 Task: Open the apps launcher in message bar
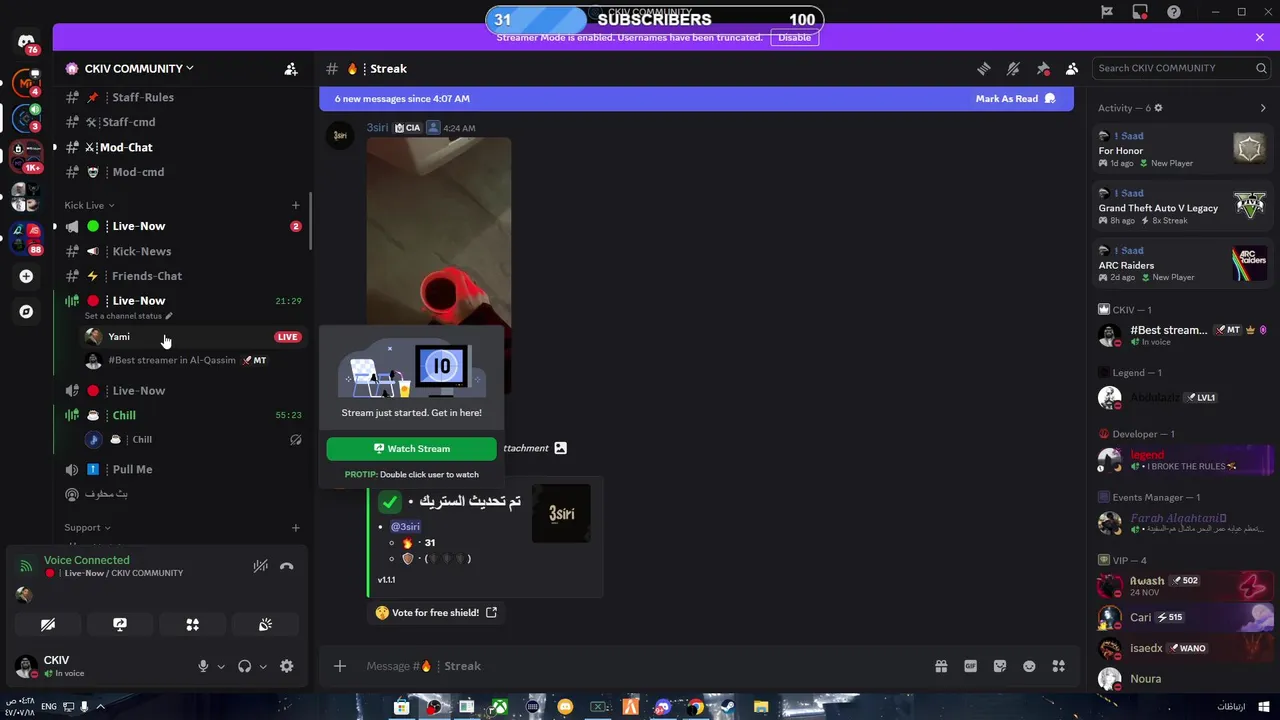(1059, 666)
